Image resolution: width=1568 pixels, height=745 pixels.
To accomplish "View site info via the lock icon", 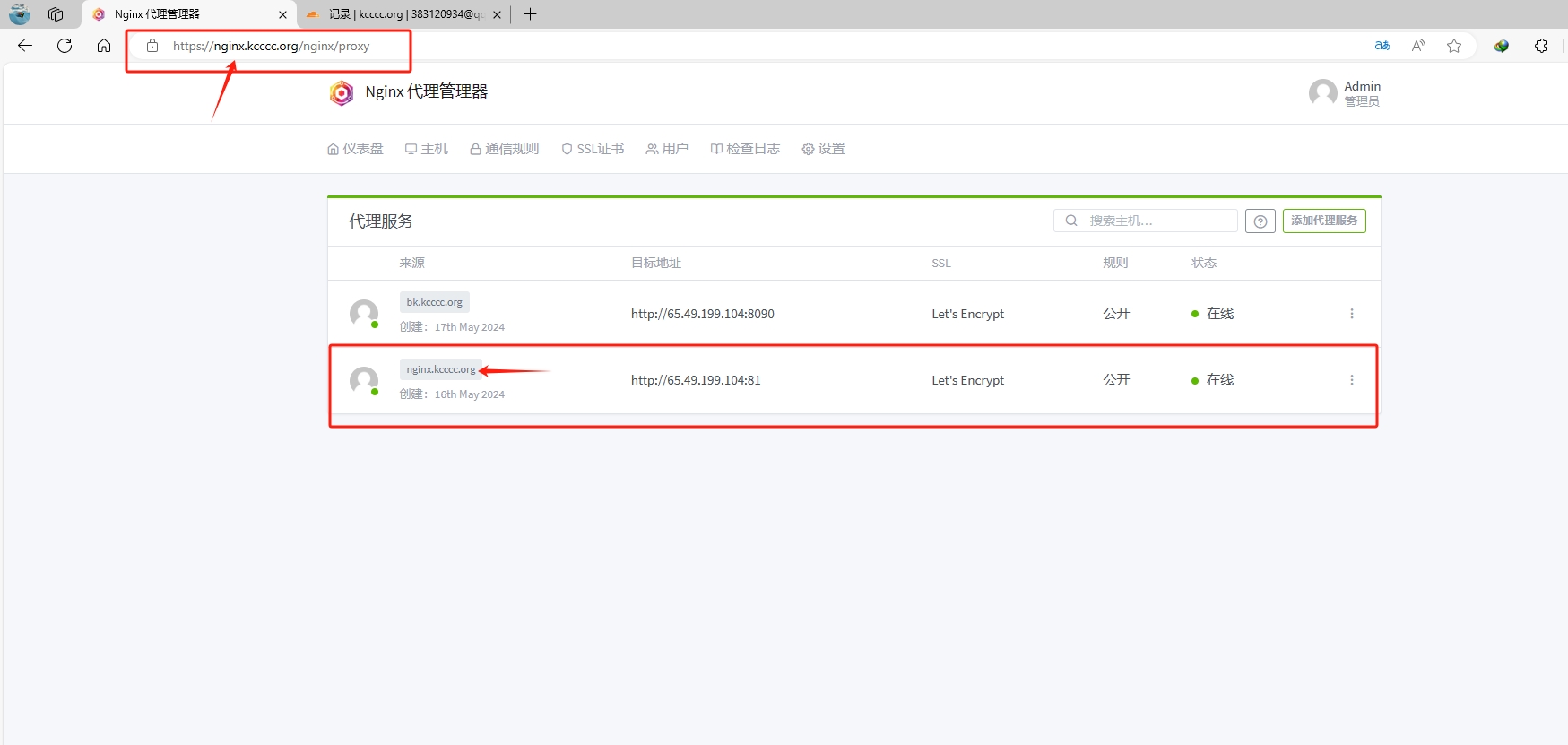I will click(152, 46).
